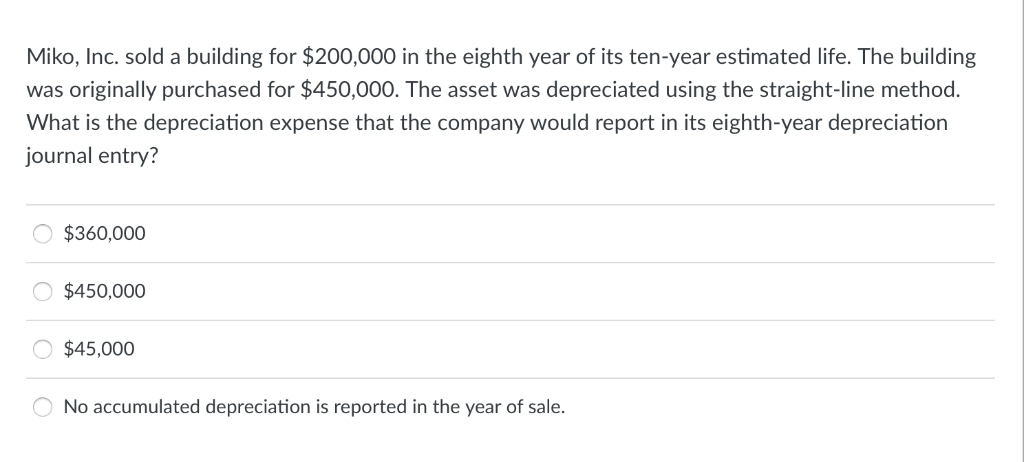Select the $360,000 radio button
The height and width of the screenshot is (462, 1024).
coord(44,234)
